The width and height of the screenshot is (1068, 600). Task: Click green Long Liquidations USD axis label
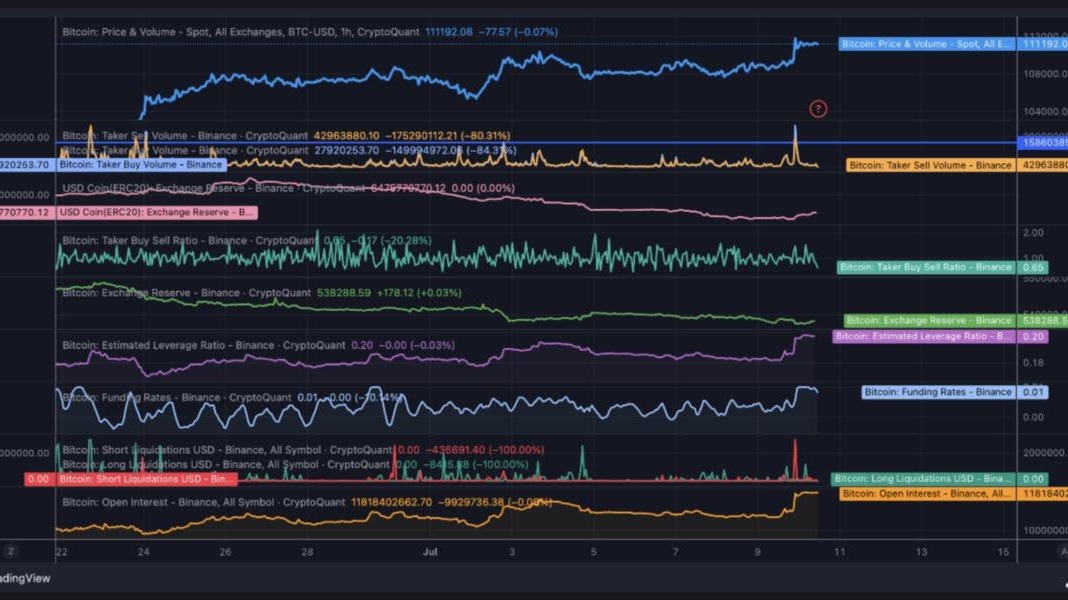click(x=923, y=479)
